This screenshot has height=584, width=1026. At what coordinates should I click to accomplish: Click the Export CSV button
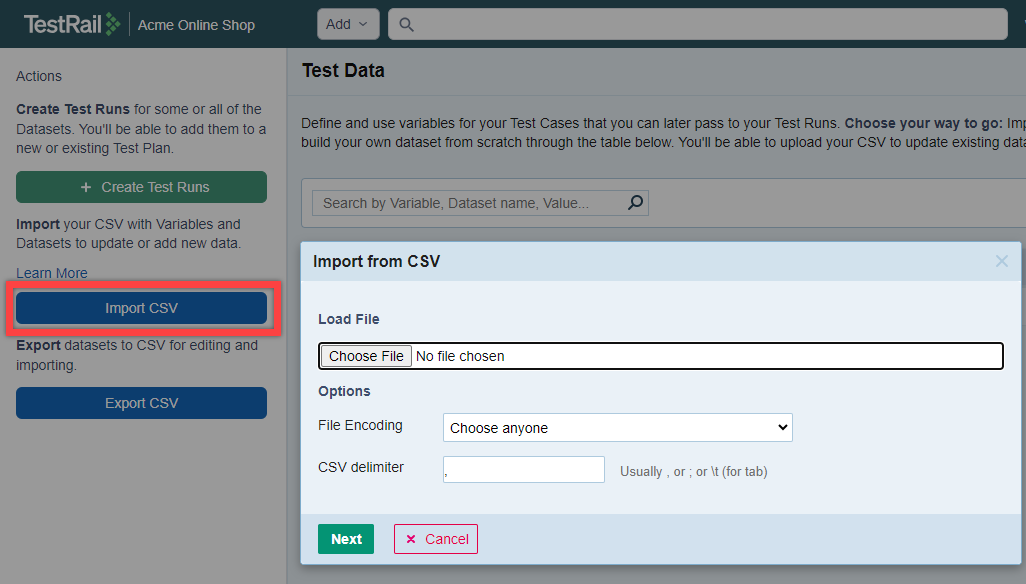pyautogui.click(x=141, y=403)
